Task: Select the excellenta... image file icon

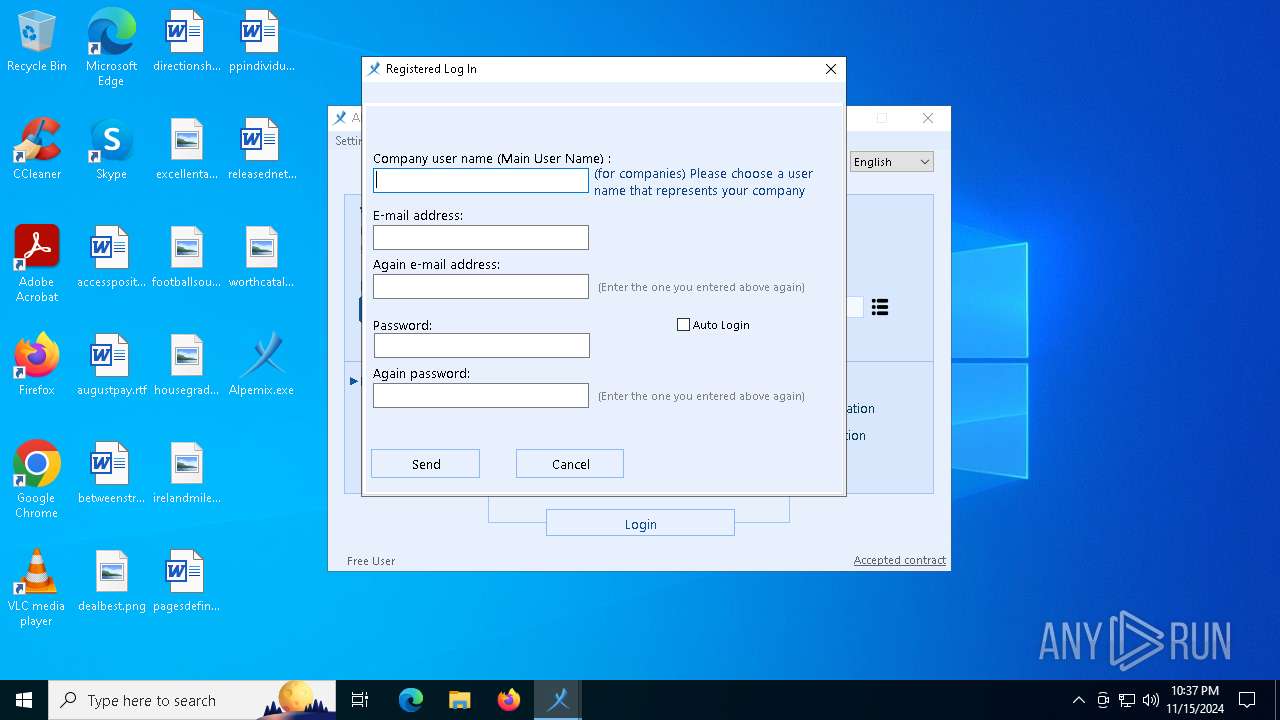Action: (186, 149)
